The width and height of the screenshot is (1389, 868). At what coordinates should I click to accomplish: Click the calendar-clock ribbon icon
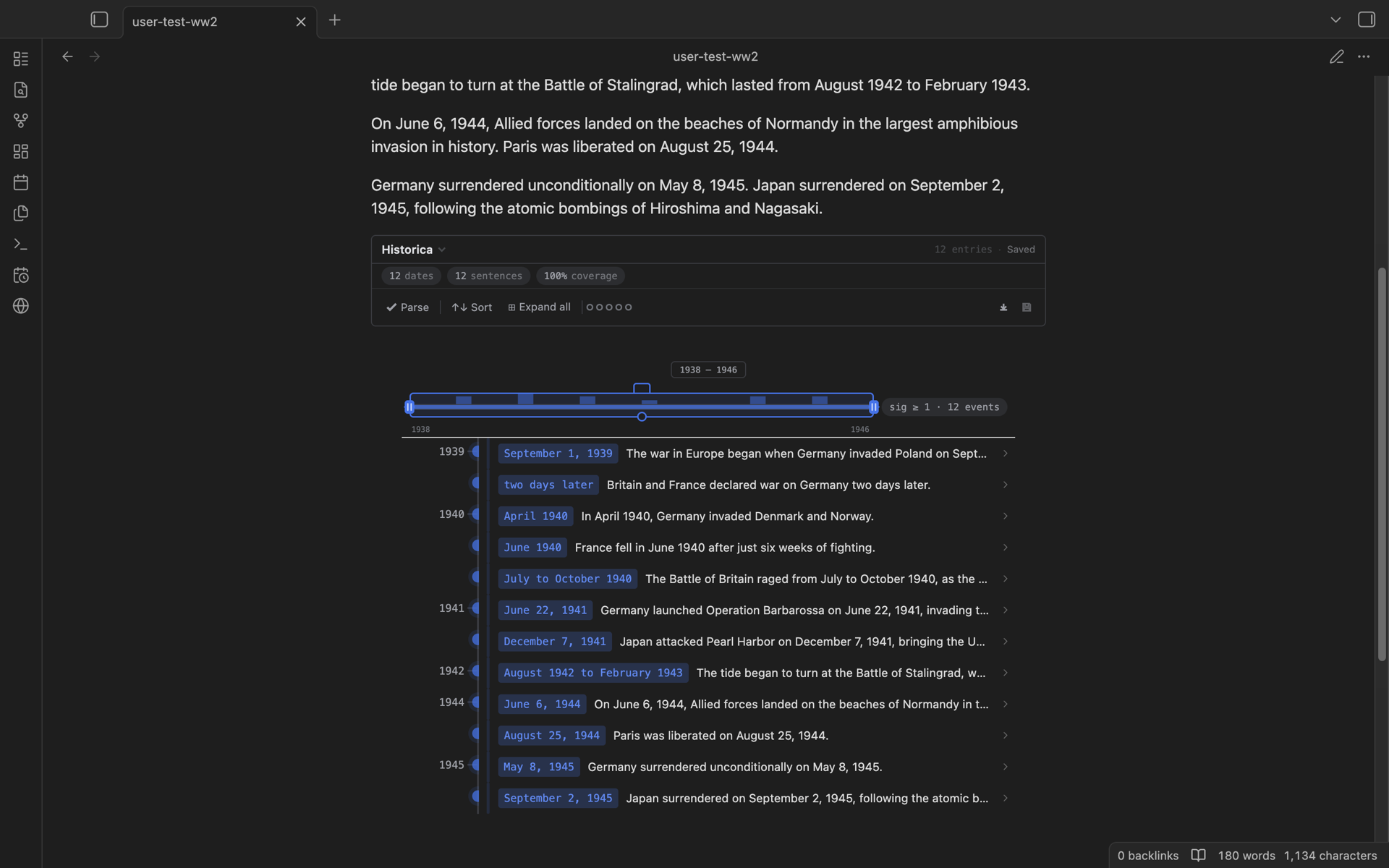point(21,275)
